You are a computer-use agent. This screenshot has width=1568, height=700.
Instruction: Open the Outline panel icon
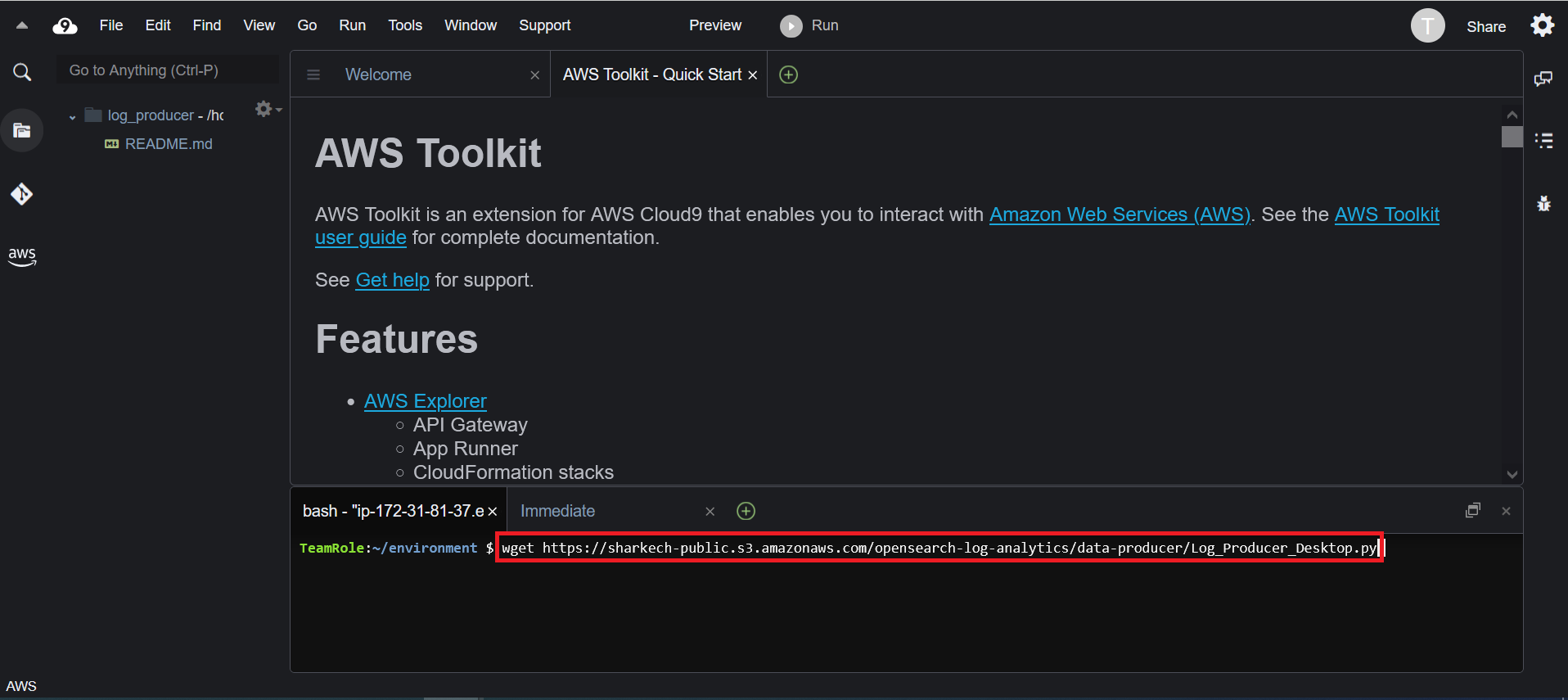[x=1543, y=140]
